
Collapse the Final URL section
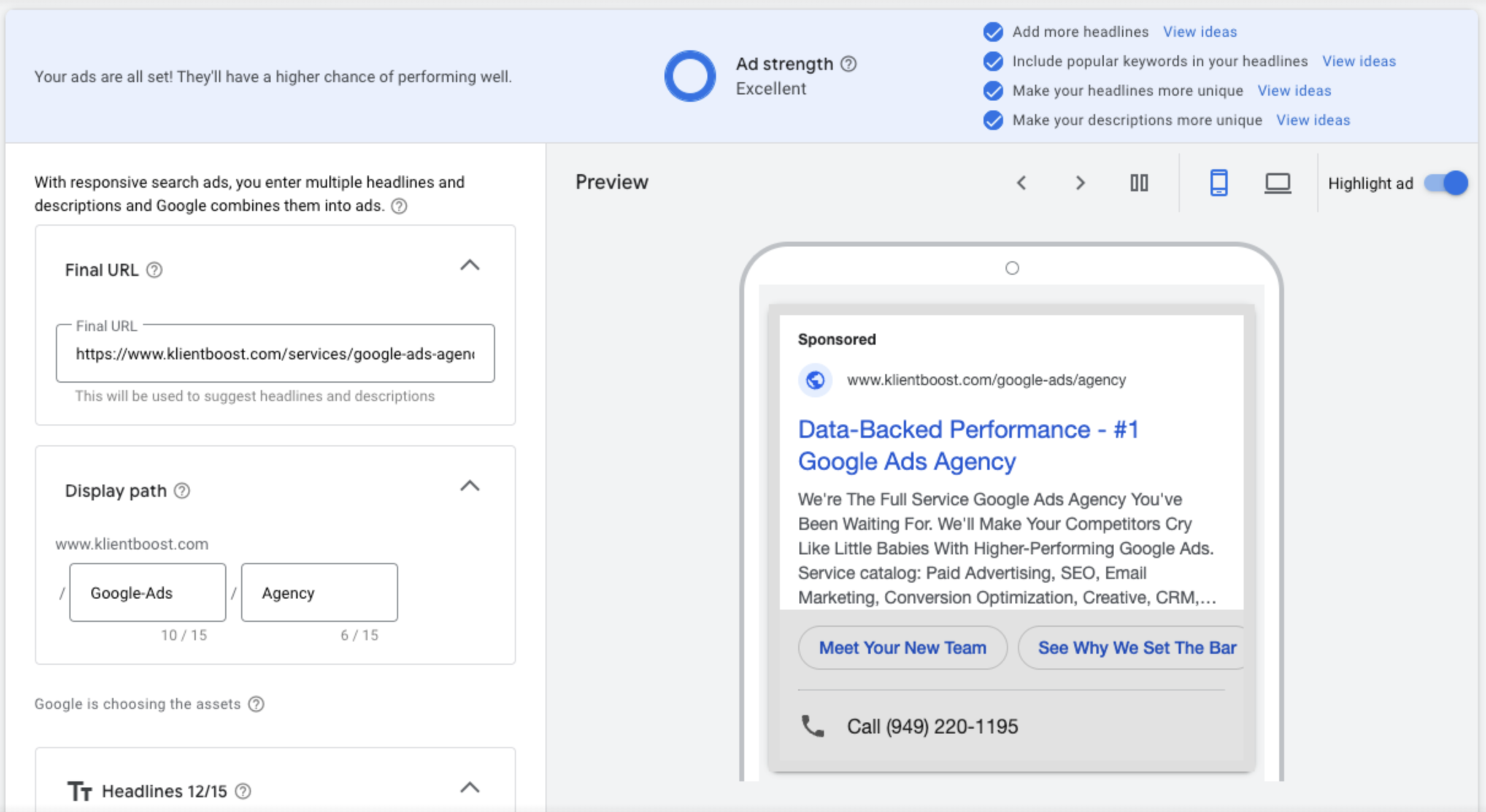coord(470,266)
